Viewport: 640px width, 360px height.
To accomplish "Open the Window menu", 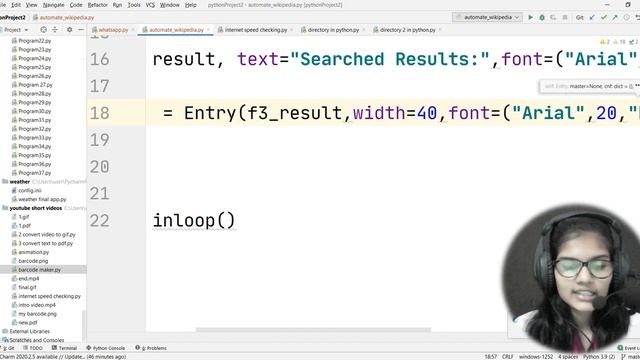I will tap(170, 5).
